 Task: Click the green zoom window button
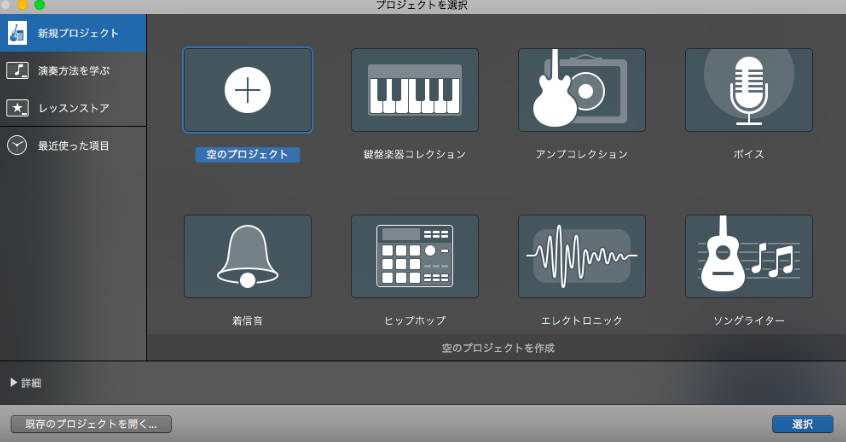(x=40, y=5)
